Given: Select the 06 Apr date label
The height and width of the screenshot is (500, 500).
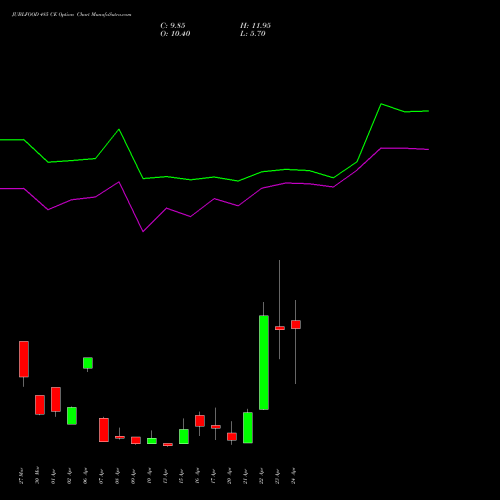Looking at the screenshot, I should (85, 476).
